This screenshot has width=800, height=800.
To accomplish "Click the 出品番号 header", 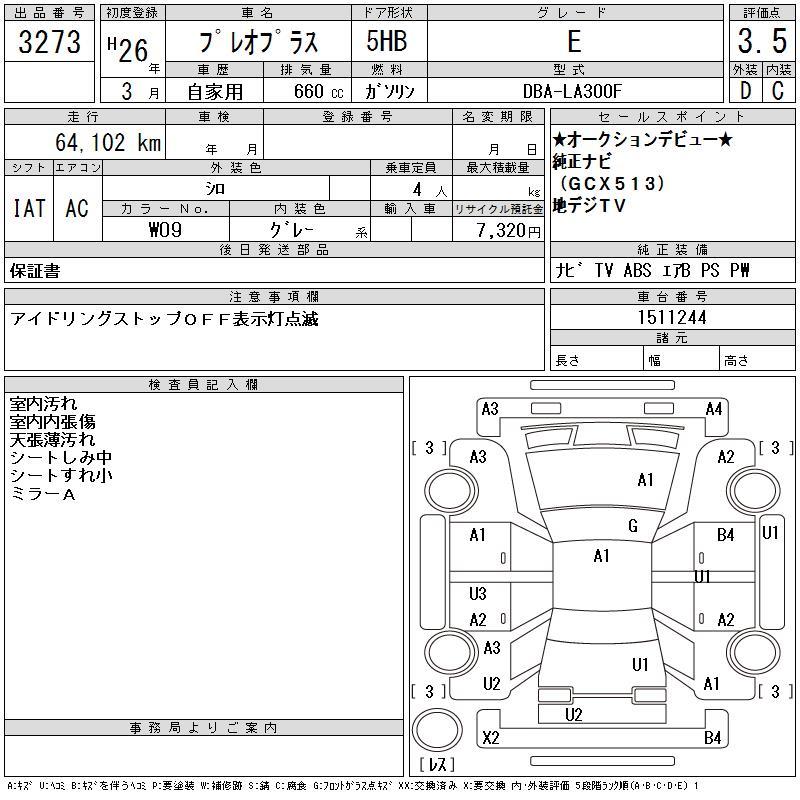I will [x=49, y=13].
